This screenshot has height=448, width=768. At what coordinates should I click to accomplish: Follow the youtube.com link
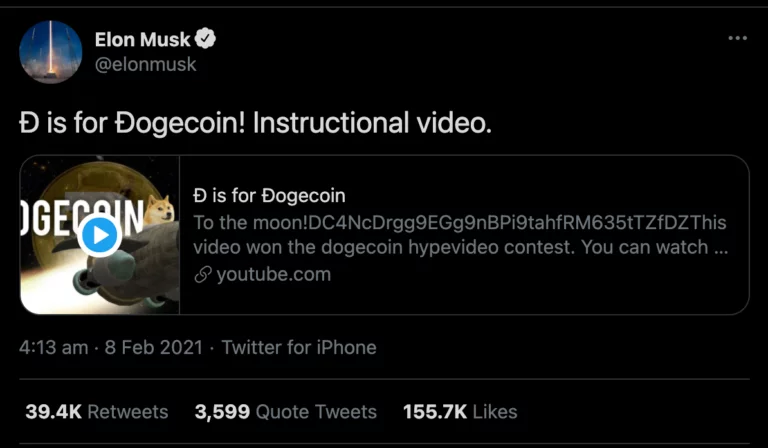click(x=273, y=274)
